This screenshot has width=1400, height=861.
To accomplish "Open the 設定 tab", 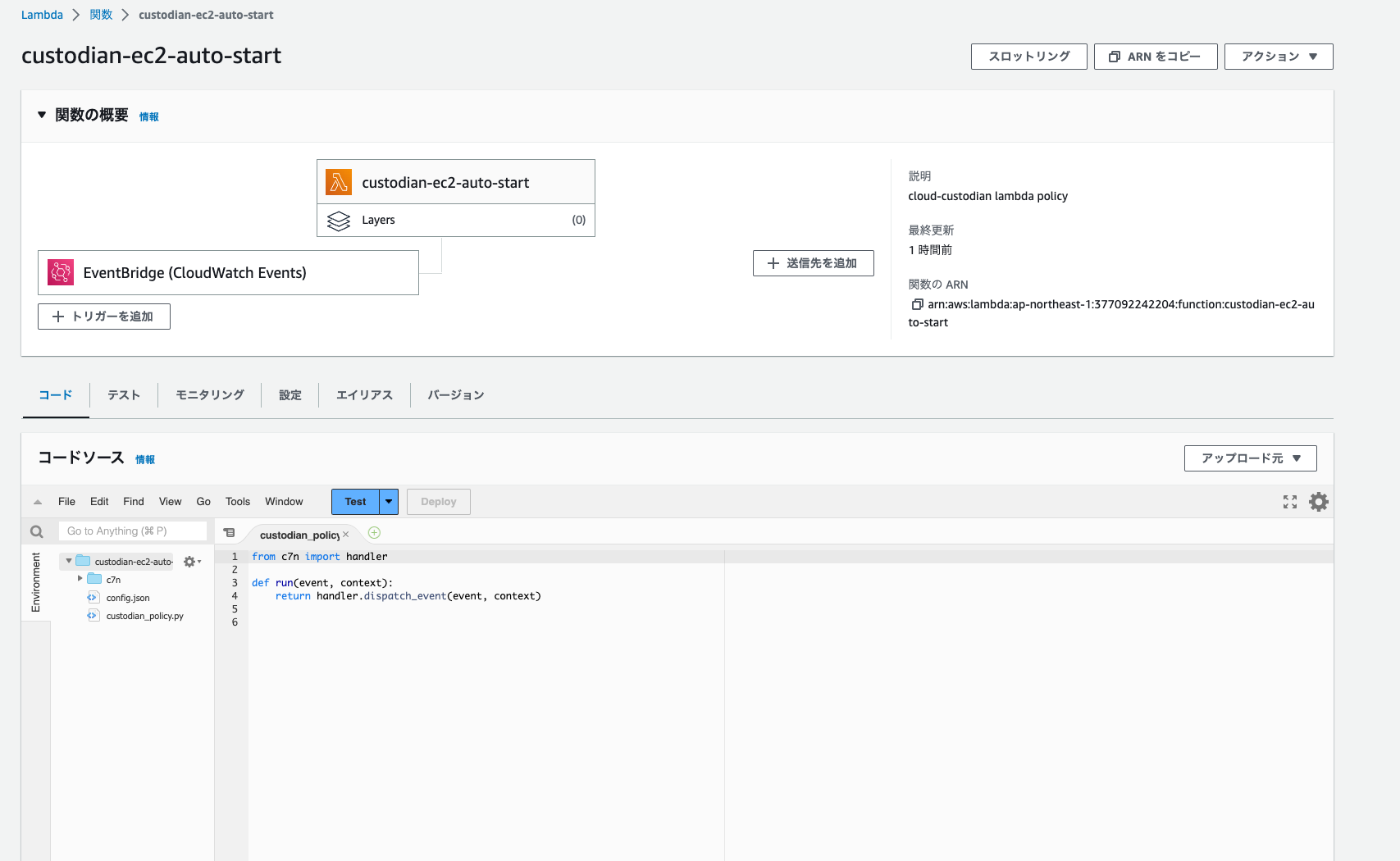I will 290,395.
